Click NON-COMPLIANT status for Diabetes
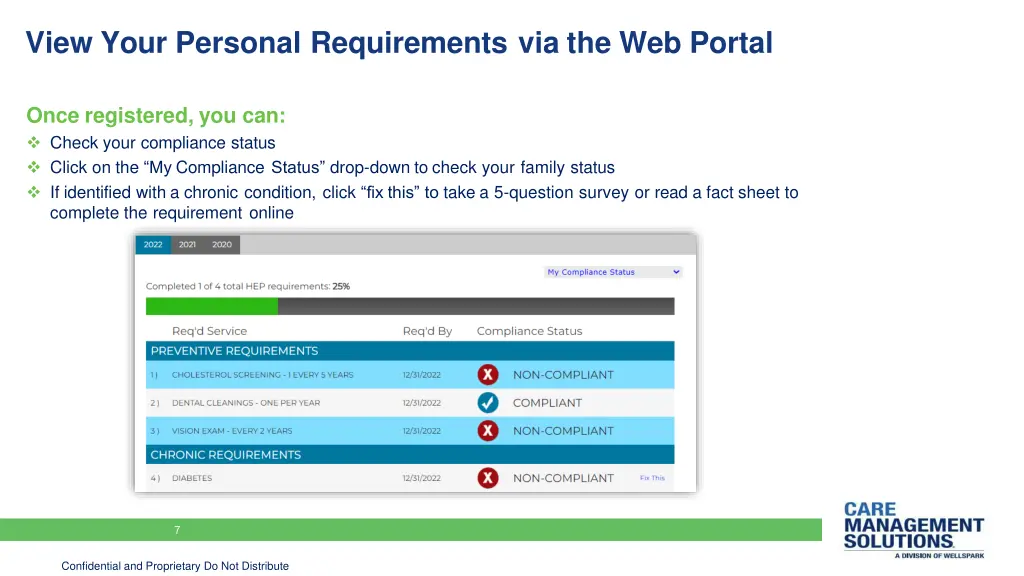 pyautogui.click(x=564, y=478)
